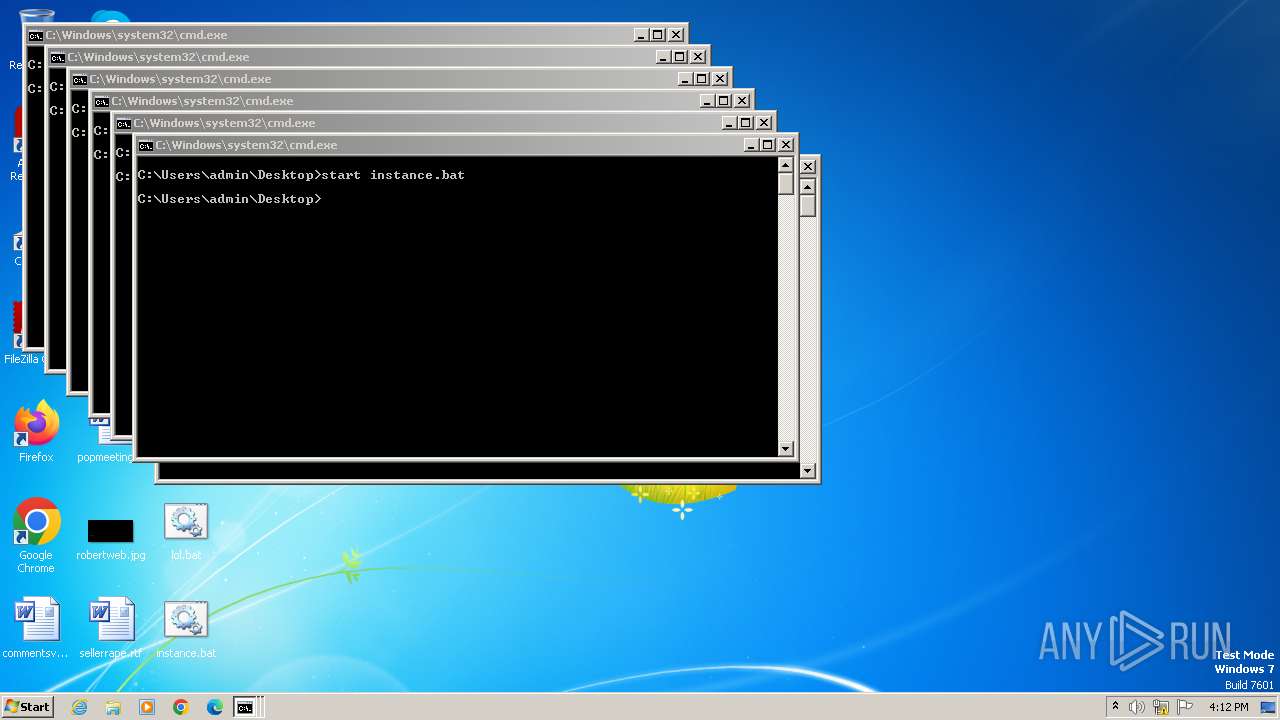Open Windows Media Player taskbar icon
Image resolution: width=1280 pixels, height=720 pixels.
click(147, 707)
